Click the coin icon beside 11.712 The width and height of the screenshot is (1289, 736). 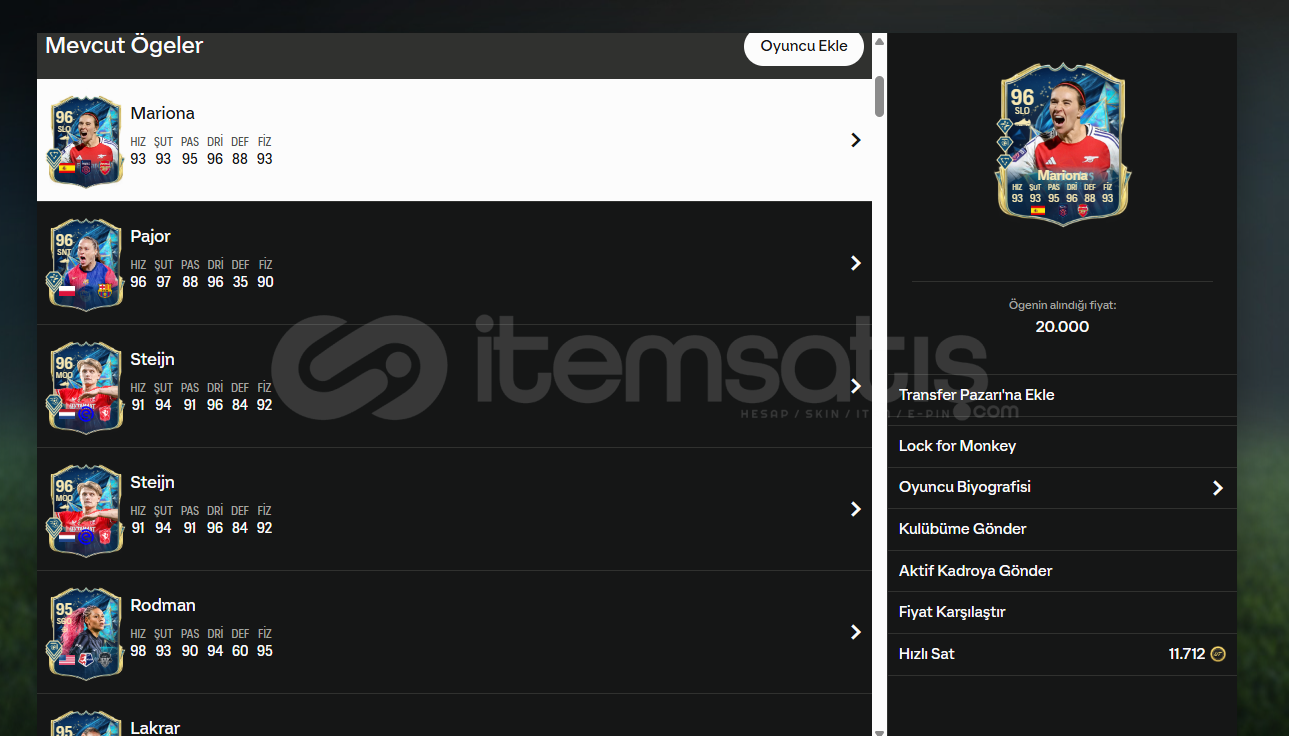click(1217, 654)
